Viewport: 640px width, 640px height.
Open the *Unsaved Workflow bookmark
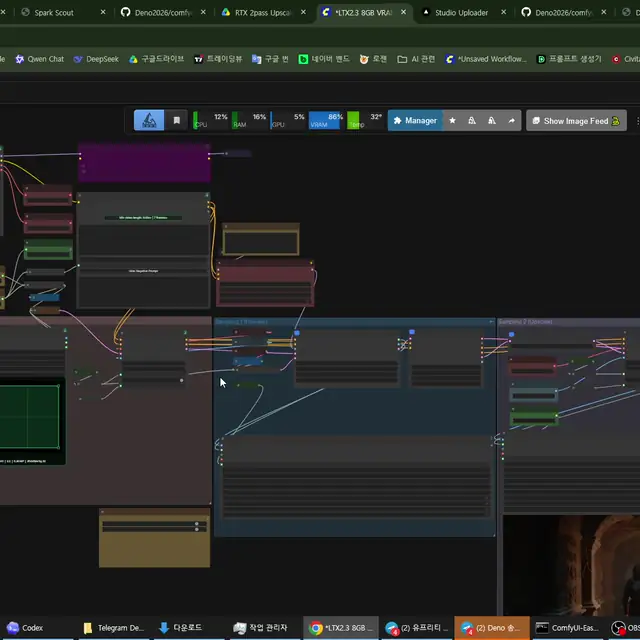(486, 59)
